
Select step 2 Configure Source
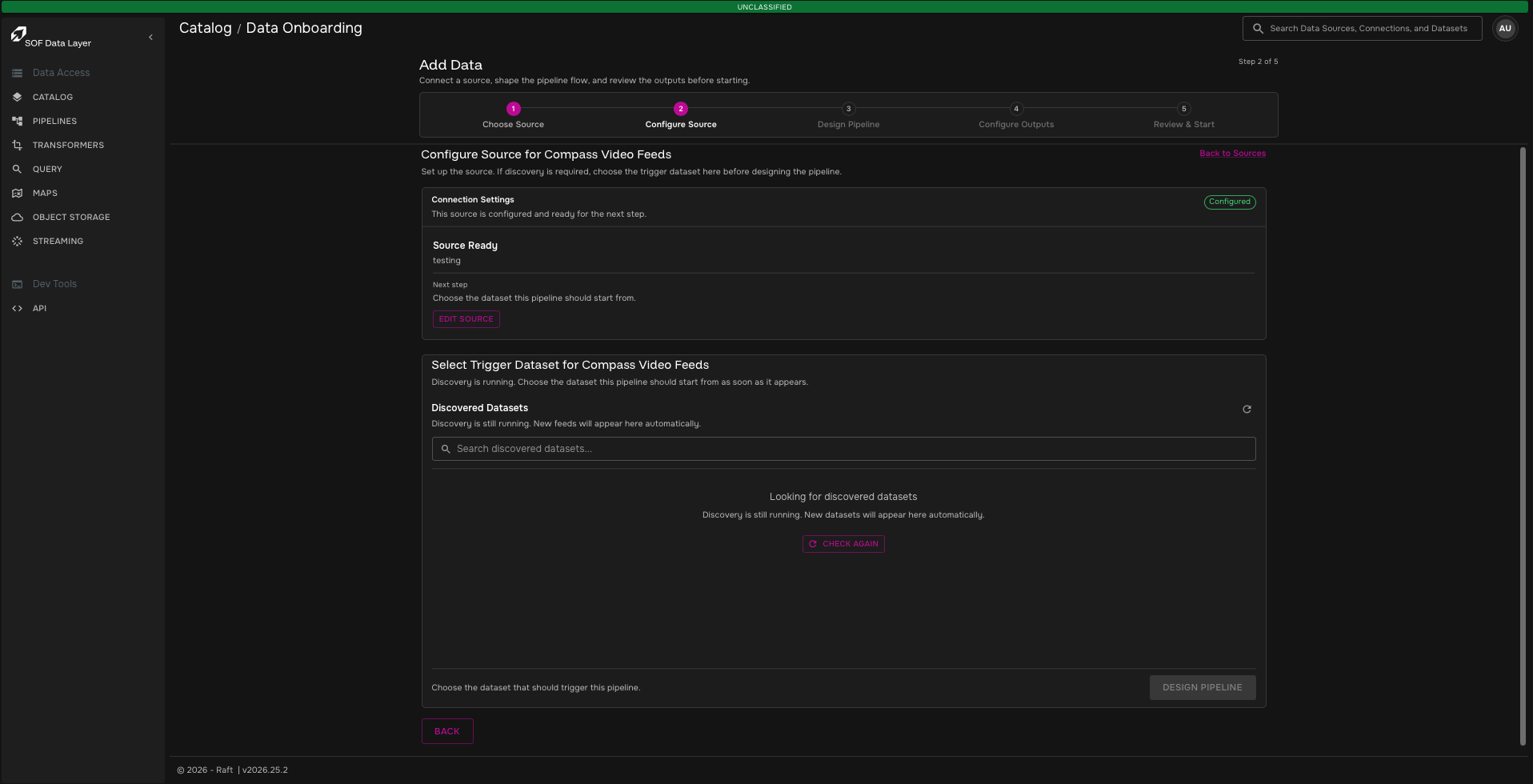tap(681, 115)
